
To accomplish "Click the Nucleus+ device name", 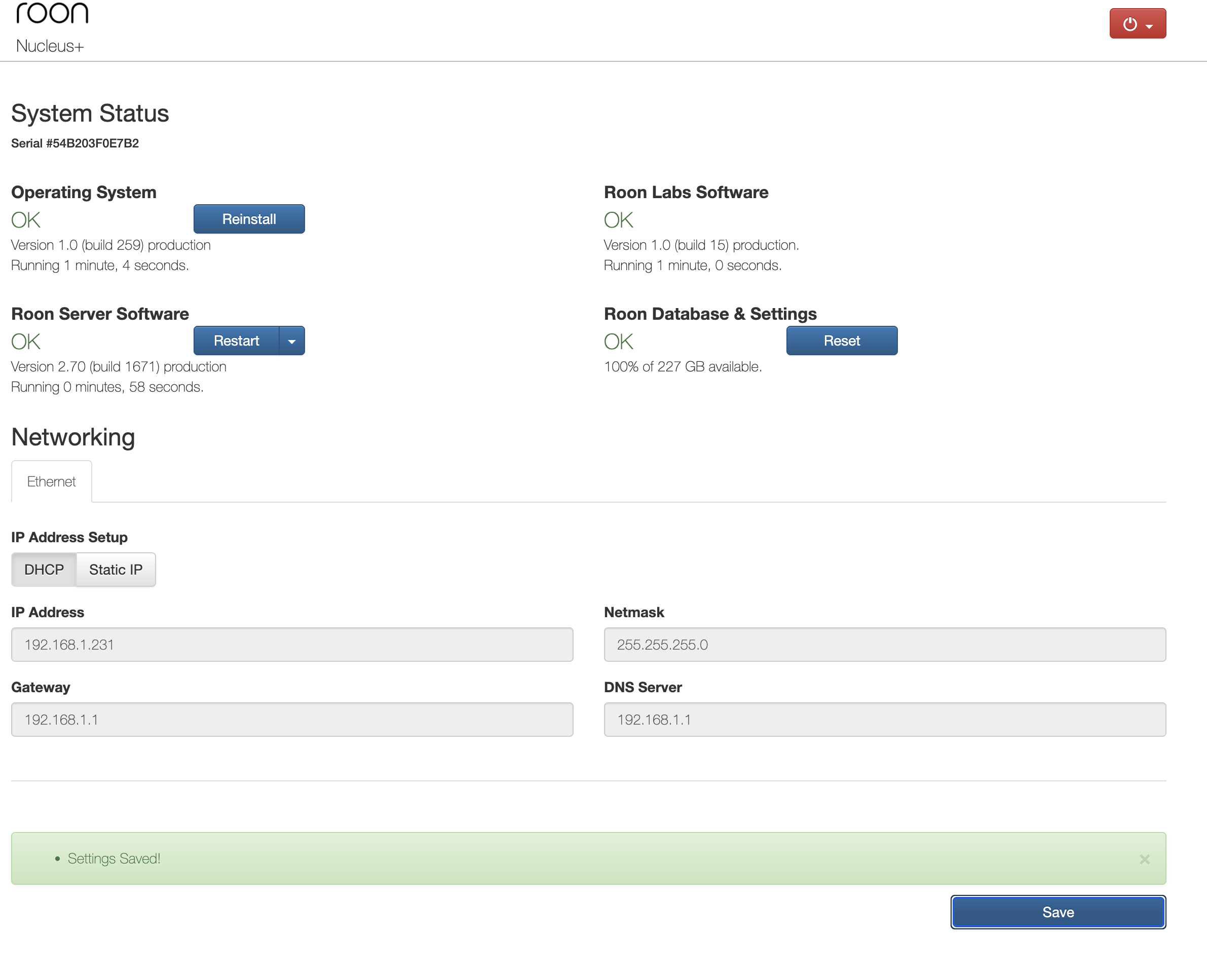I will (x=50, y=46).
